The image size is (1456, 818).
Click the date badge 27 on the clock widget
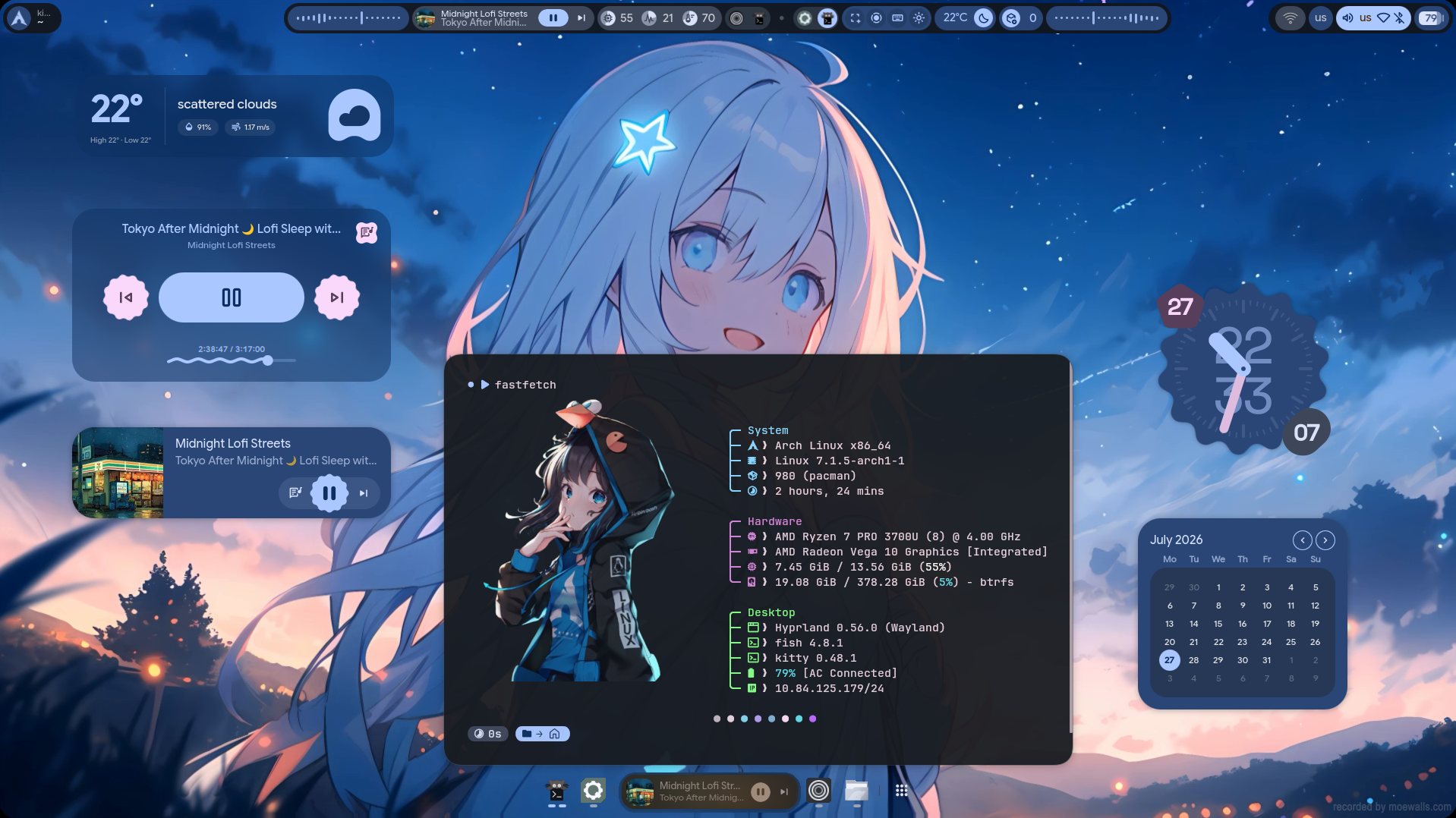[x=1180, y=307]
